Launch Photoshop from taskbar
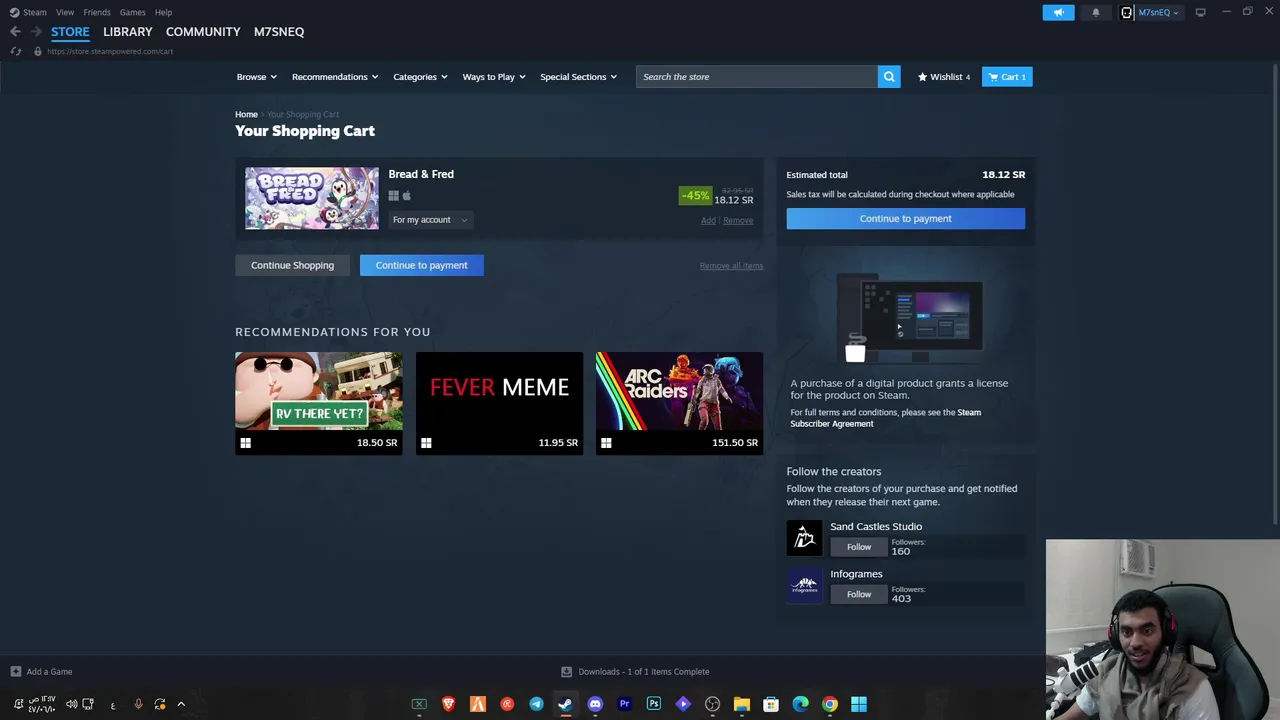Image resolution: width=1280 pixels, height=720 pixels. pyautogui.click(x=654, y=704)
